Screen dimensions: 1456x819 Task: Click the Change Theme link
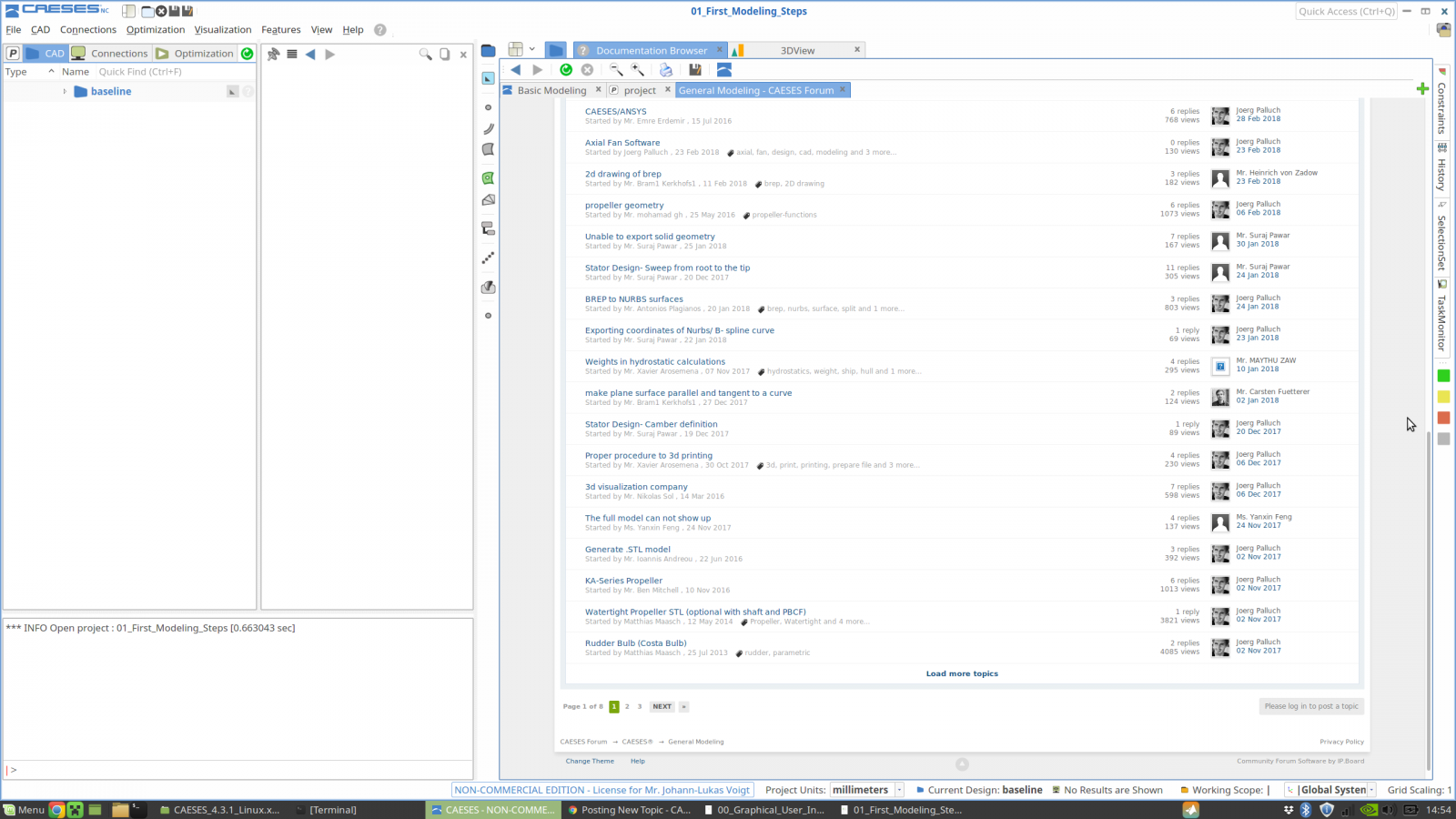[x=590, y=762]
